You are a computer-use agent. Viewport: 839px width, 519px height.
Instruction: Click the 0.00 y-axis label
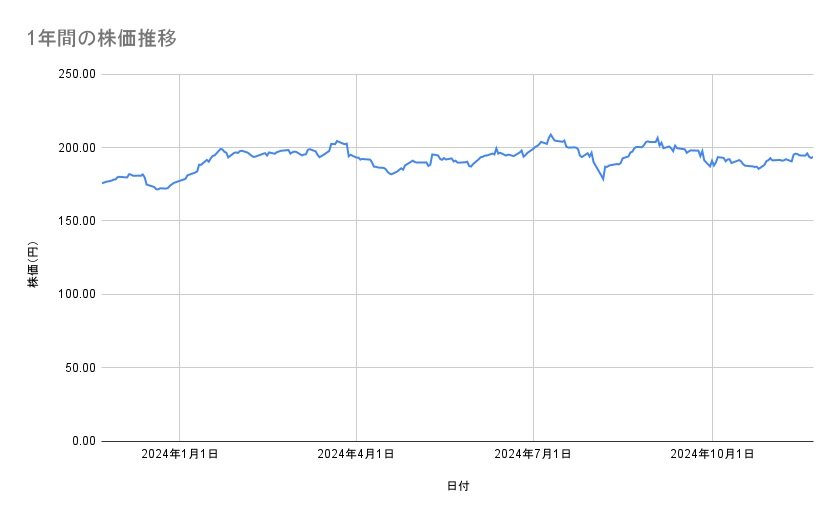(x=82, y=441)
